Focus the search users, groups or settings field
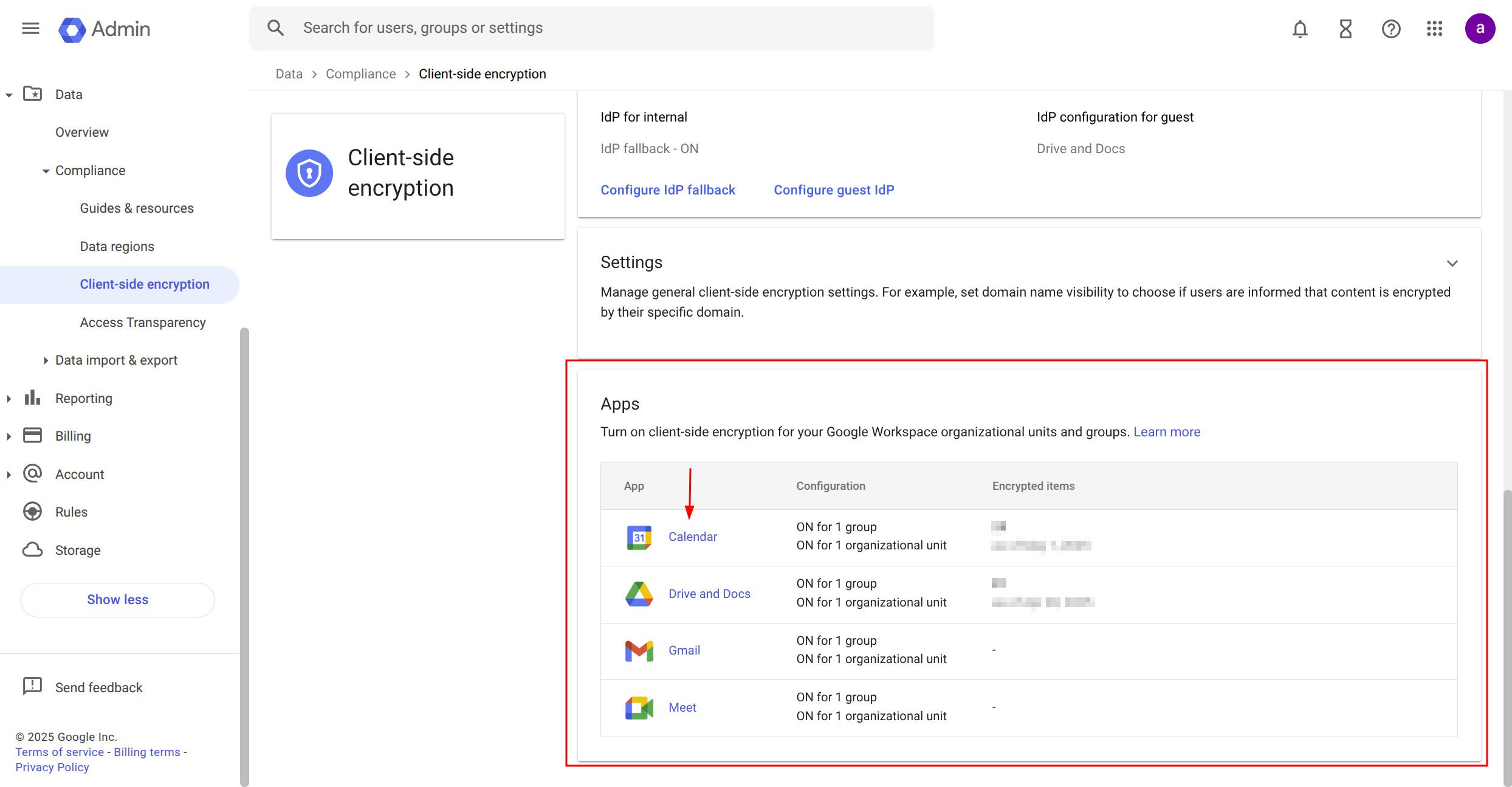 pyautogui.click(x=591, y=28)
